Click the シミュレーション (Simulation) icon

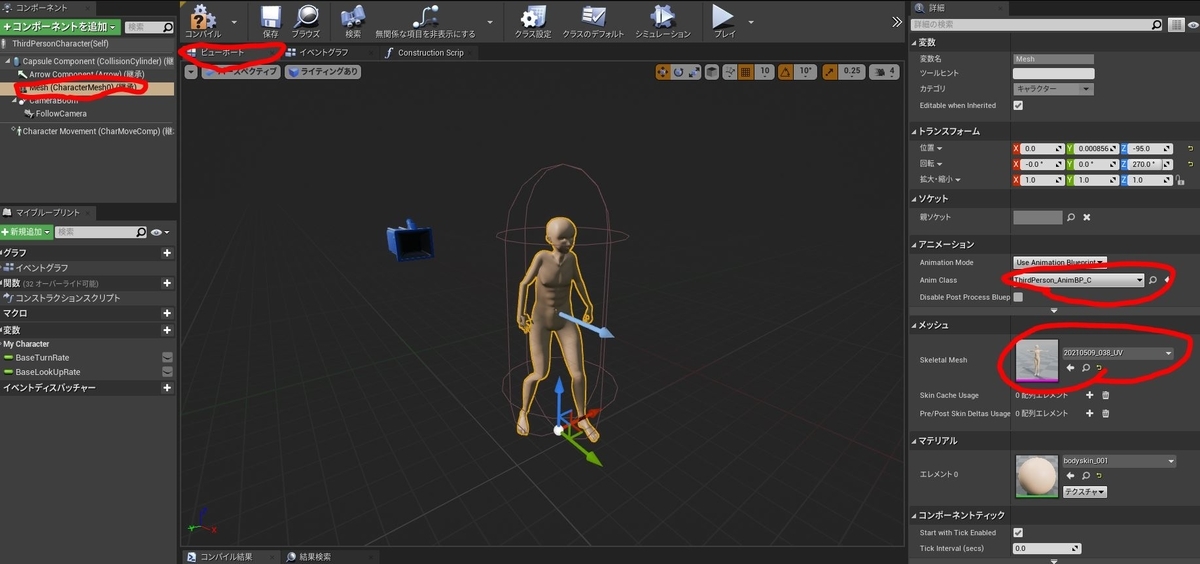point(662,20)
